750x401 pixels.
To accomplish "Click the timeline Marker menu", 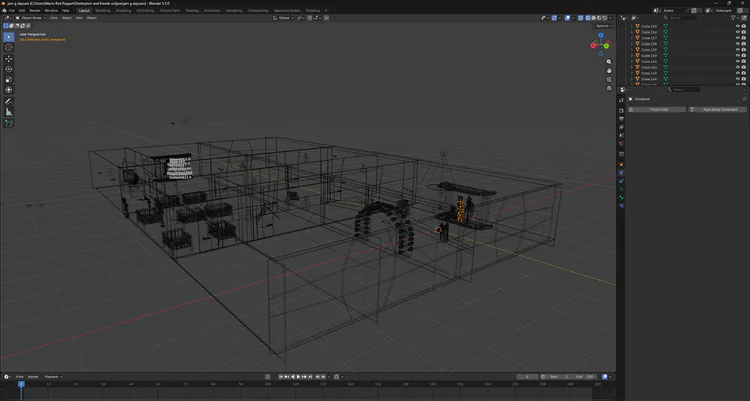I will [33, 377].
